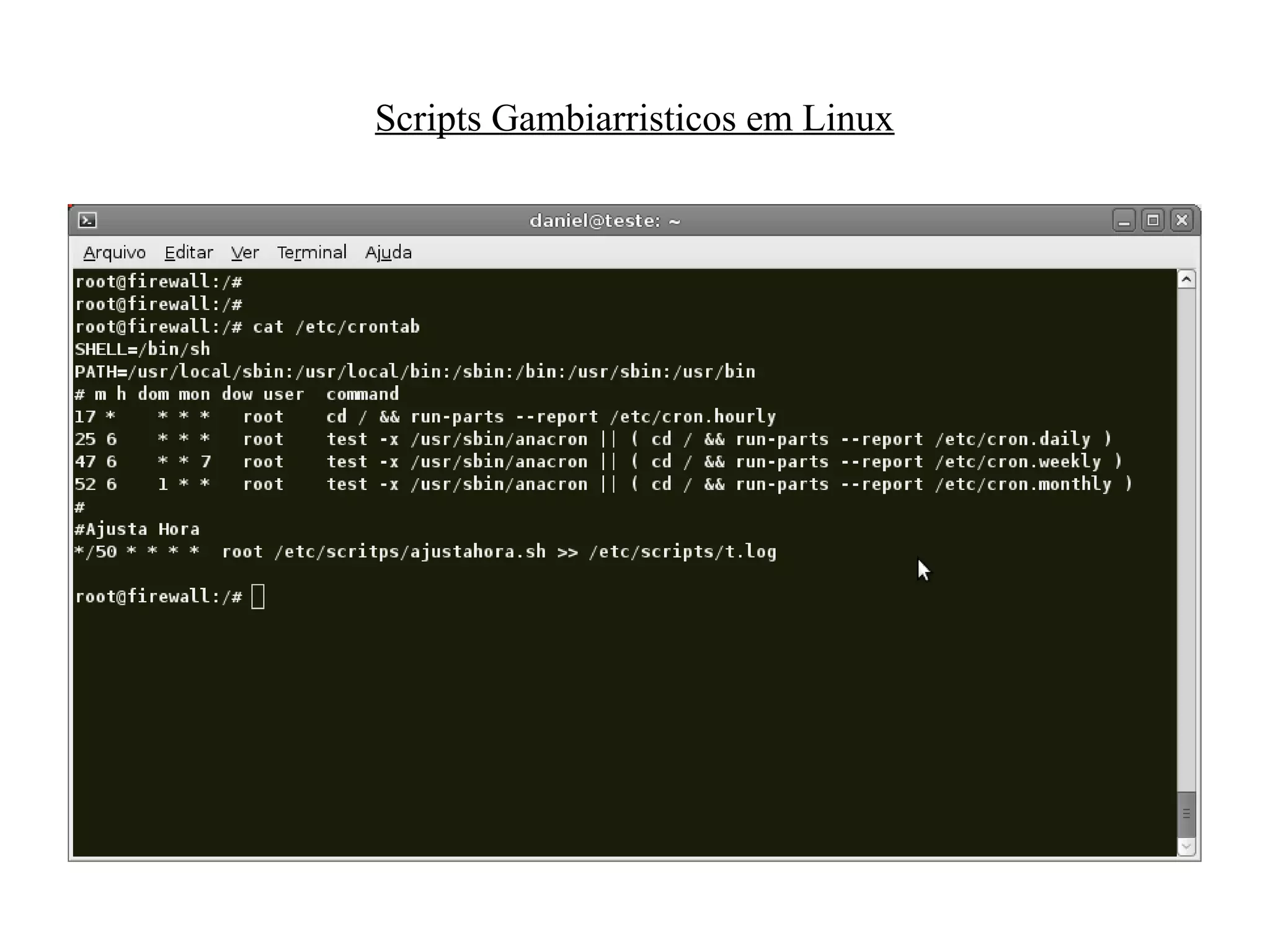
Task: Close the daniel@teste terminal window
Action: 1182,220
